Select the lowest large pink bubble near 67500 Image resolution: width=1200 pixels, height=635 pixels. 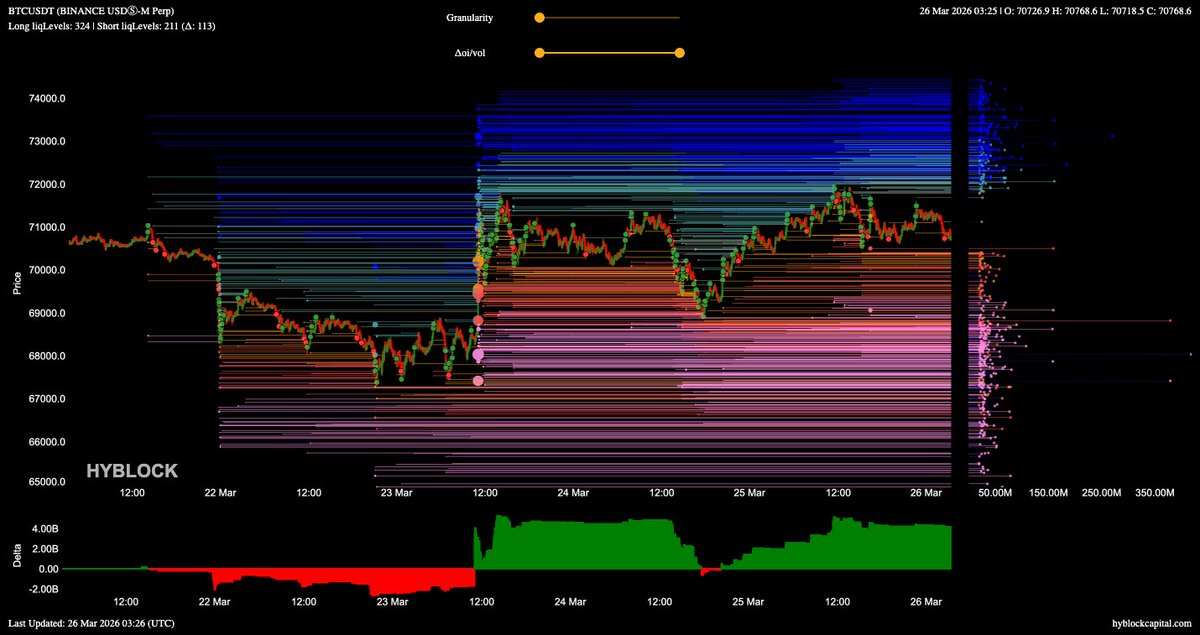click(x=478, y=380)
